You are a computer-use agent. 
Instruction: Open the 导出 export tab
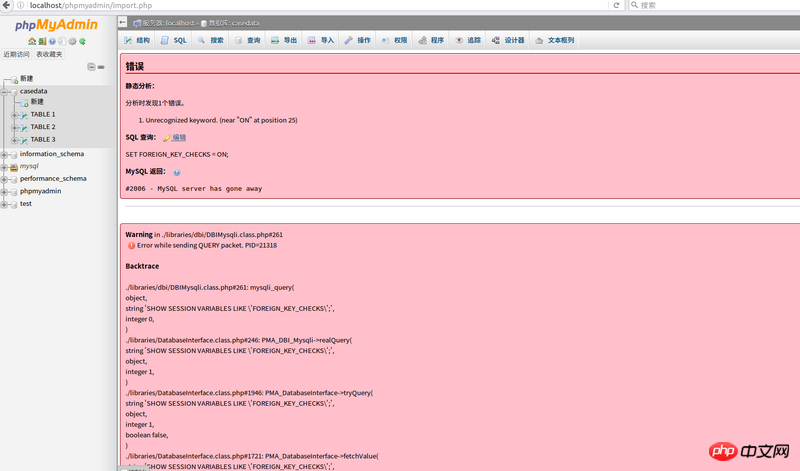(x=284, y=40)
